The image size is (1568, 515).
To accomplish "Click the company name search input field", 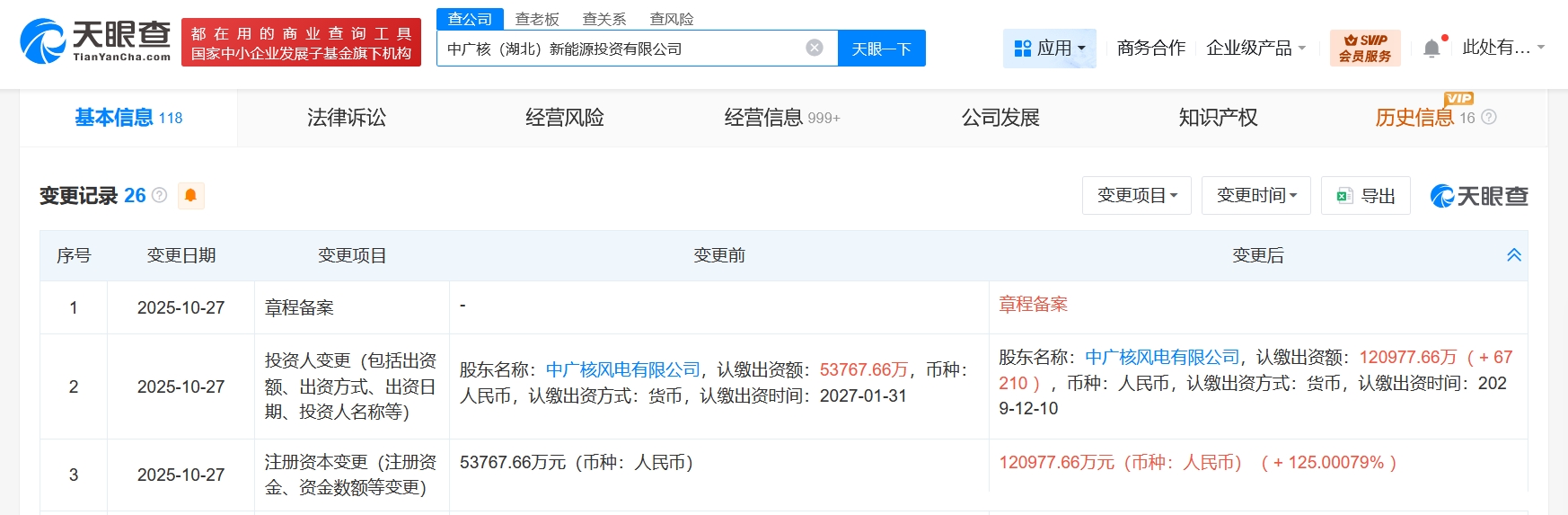I will pos(620,49).
